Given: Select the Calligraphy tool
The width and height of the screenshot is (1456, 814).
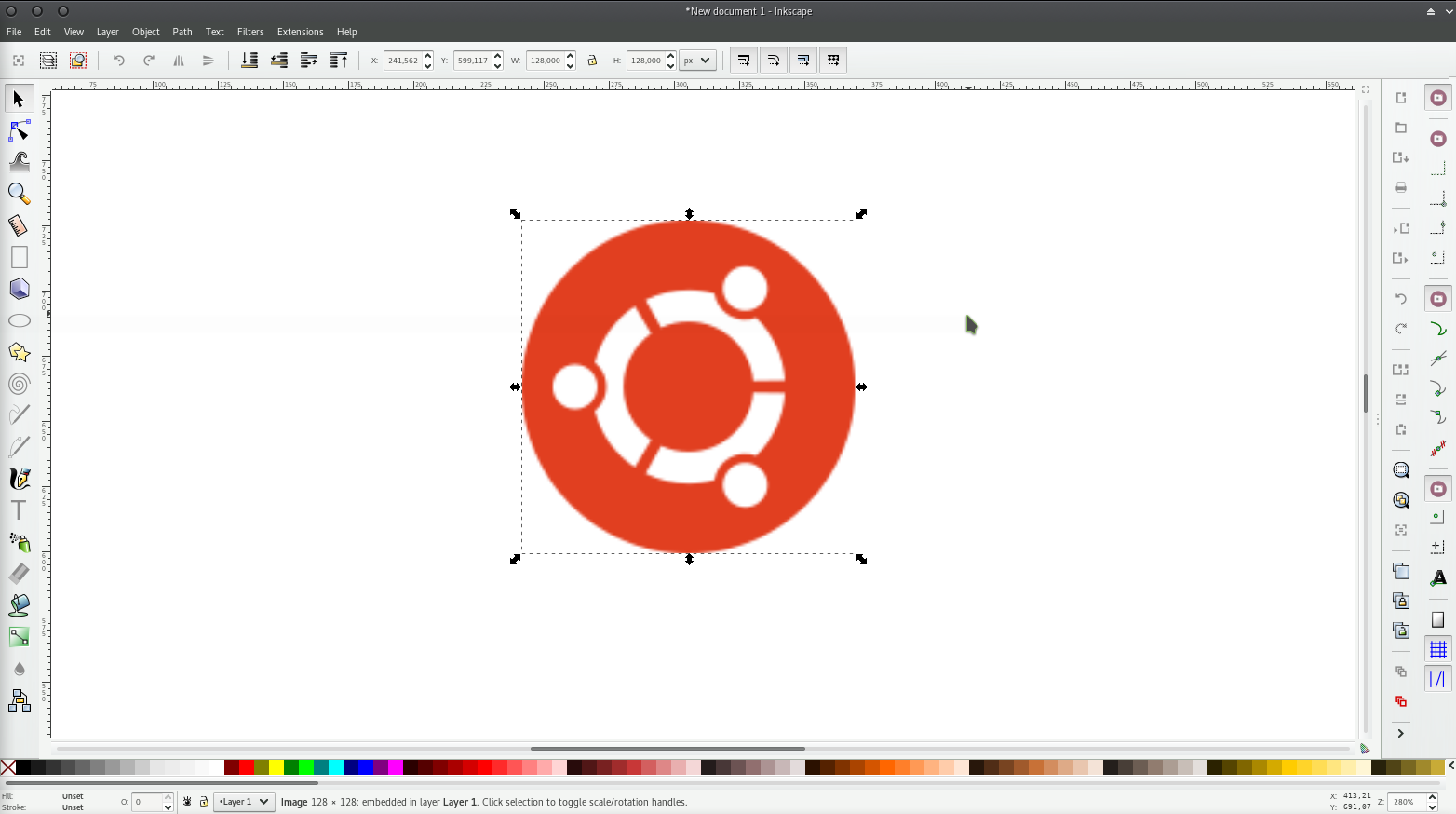Looking at the screenshot, I should click(x=19, y=479).
